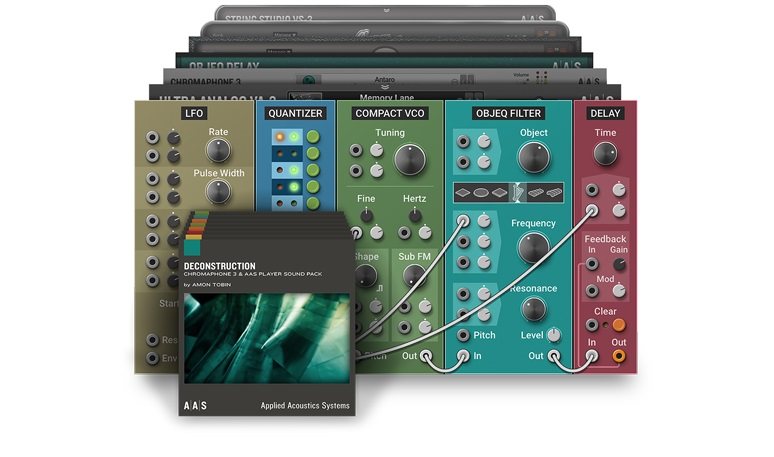Viewport: 774px width, 457px height.
Task: Click the LFO Rate knob
Action: click(218, 151)
